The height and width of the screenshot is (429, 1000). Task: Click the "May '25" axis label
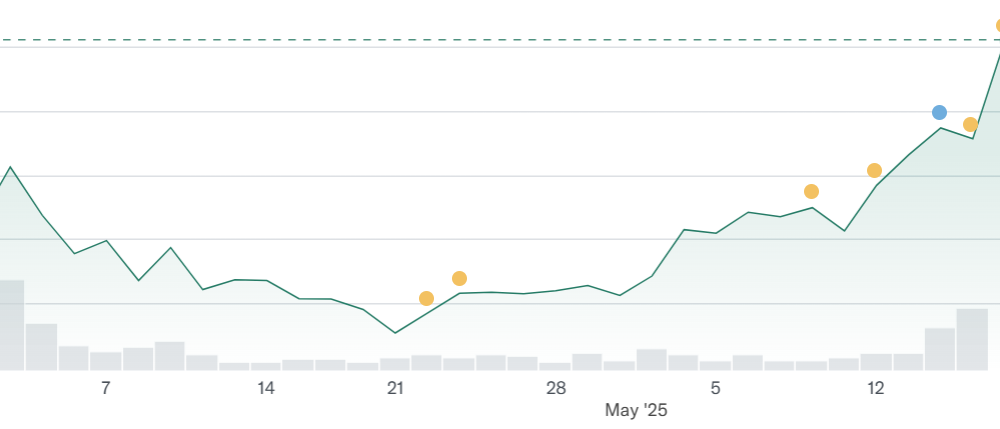click(636, 410)
